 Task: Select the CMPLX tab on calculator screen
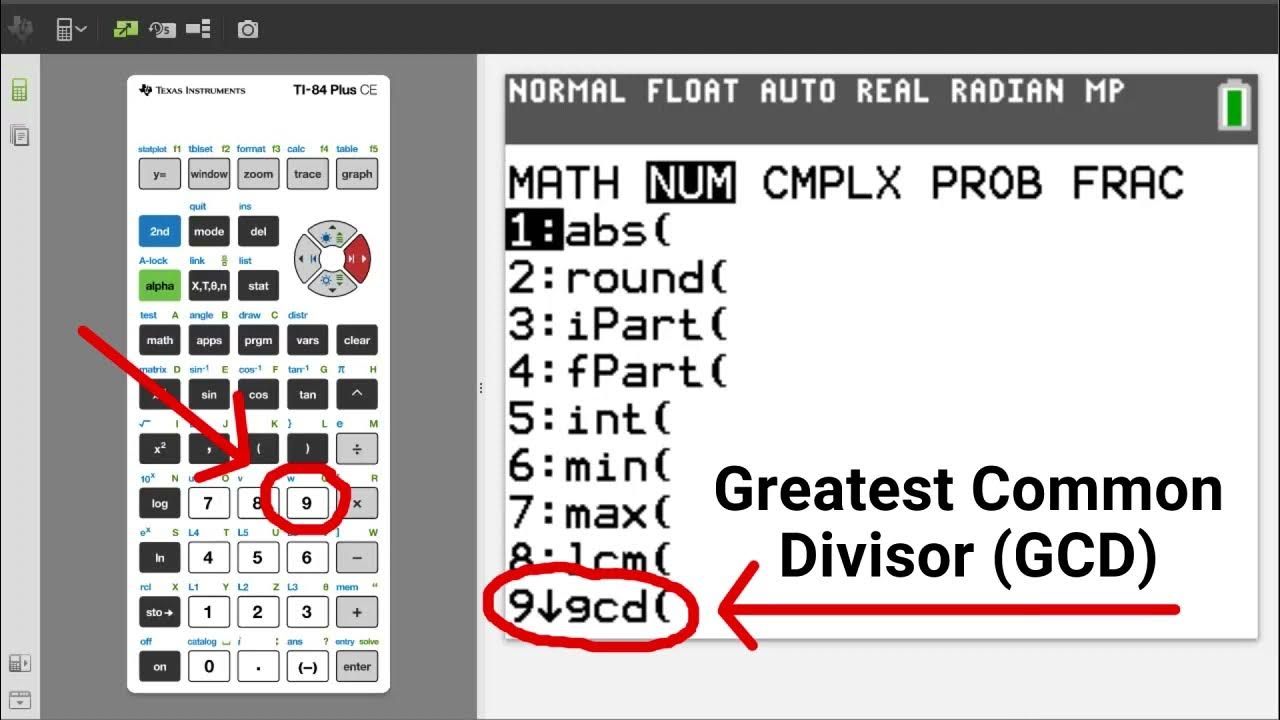point(832,184)
